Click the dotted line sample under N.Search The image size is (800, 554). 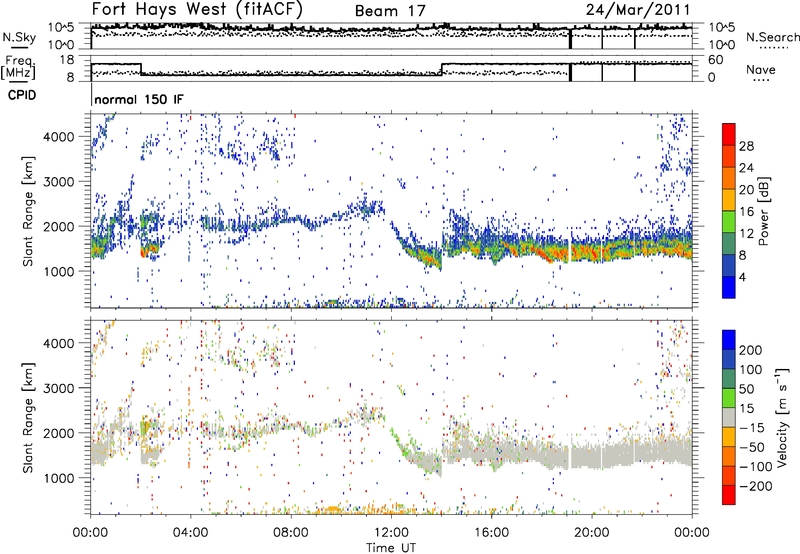coord(774,48)
